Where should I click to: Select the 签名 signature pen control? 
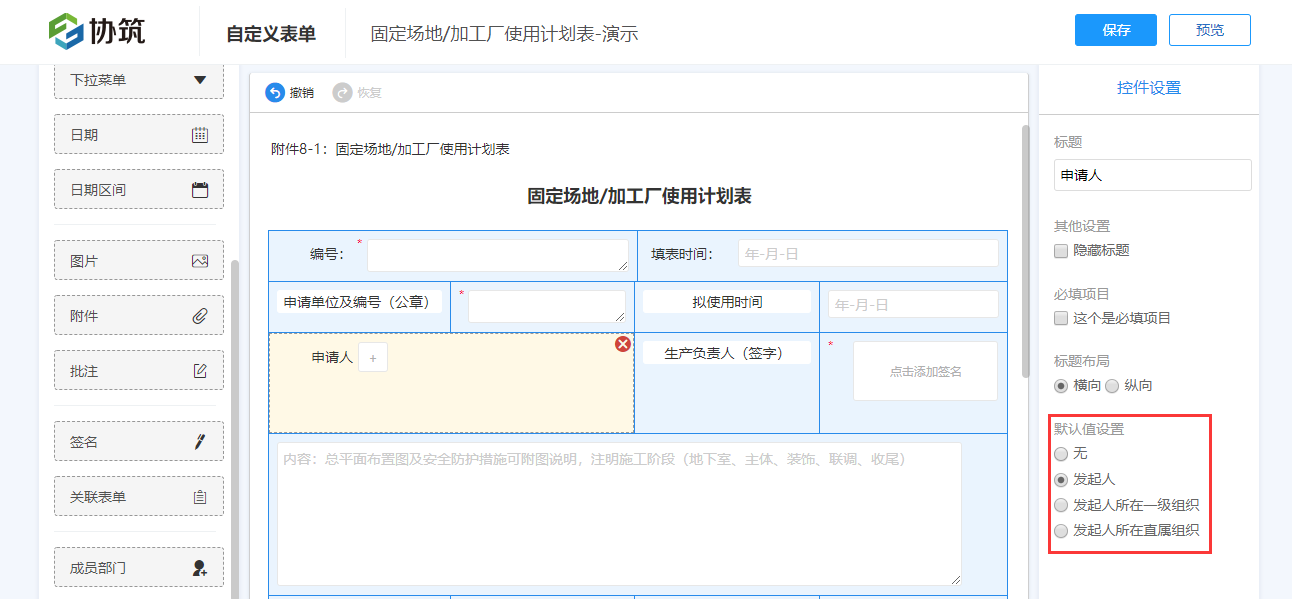pos(138,440)
